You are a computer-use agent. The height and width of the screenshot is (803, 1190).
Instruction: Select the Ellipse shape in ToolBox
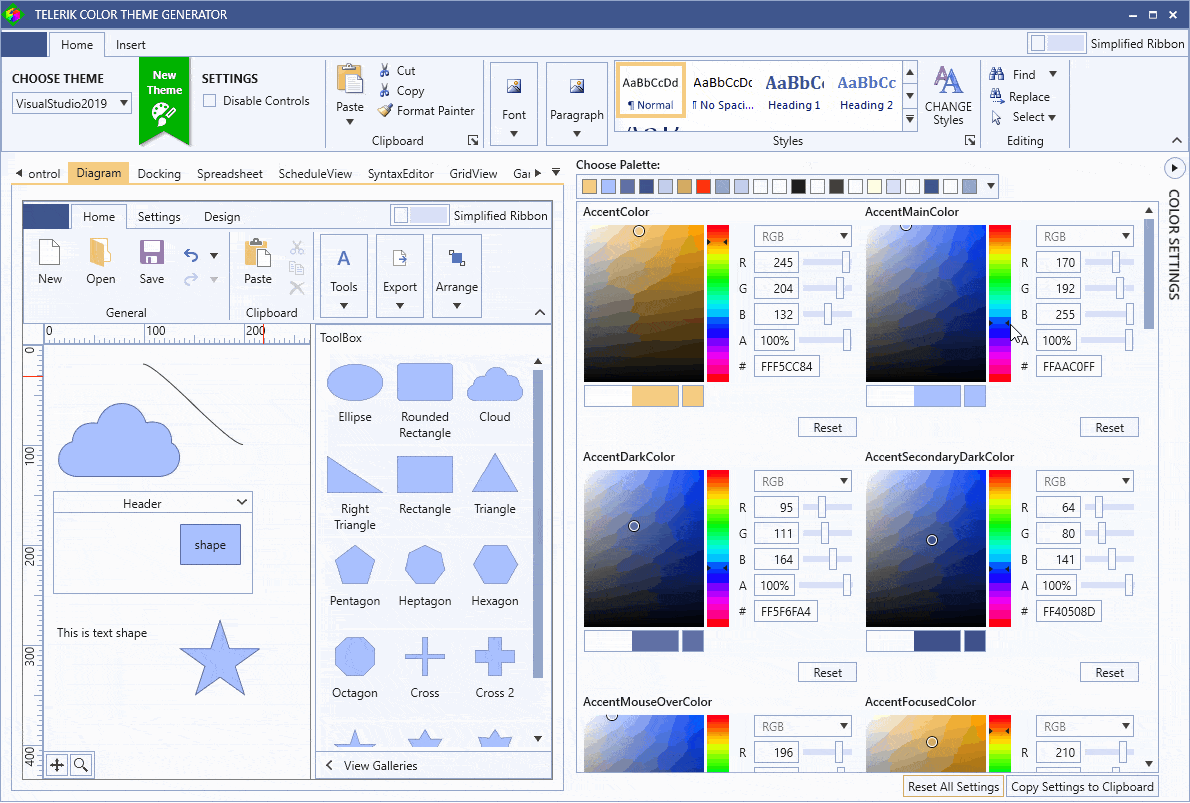pos(354,382)
